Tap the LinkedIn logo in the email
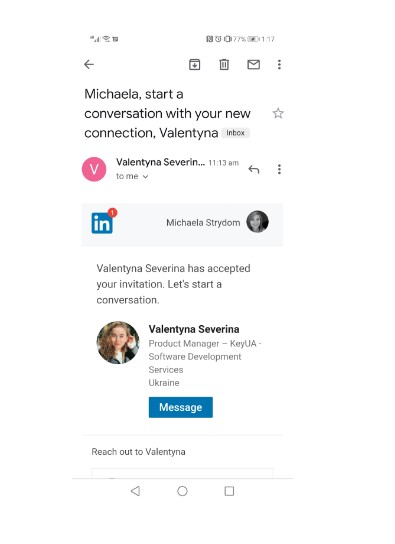The image size is (395, 544). click(x=102, y=223)
